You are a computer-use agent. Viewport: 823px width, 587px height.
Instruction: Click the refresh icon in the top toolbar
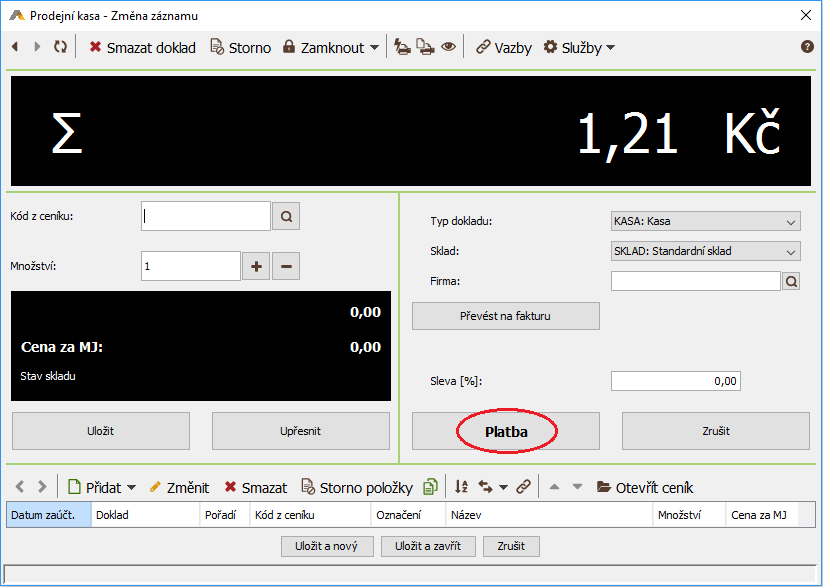(60, 47)
